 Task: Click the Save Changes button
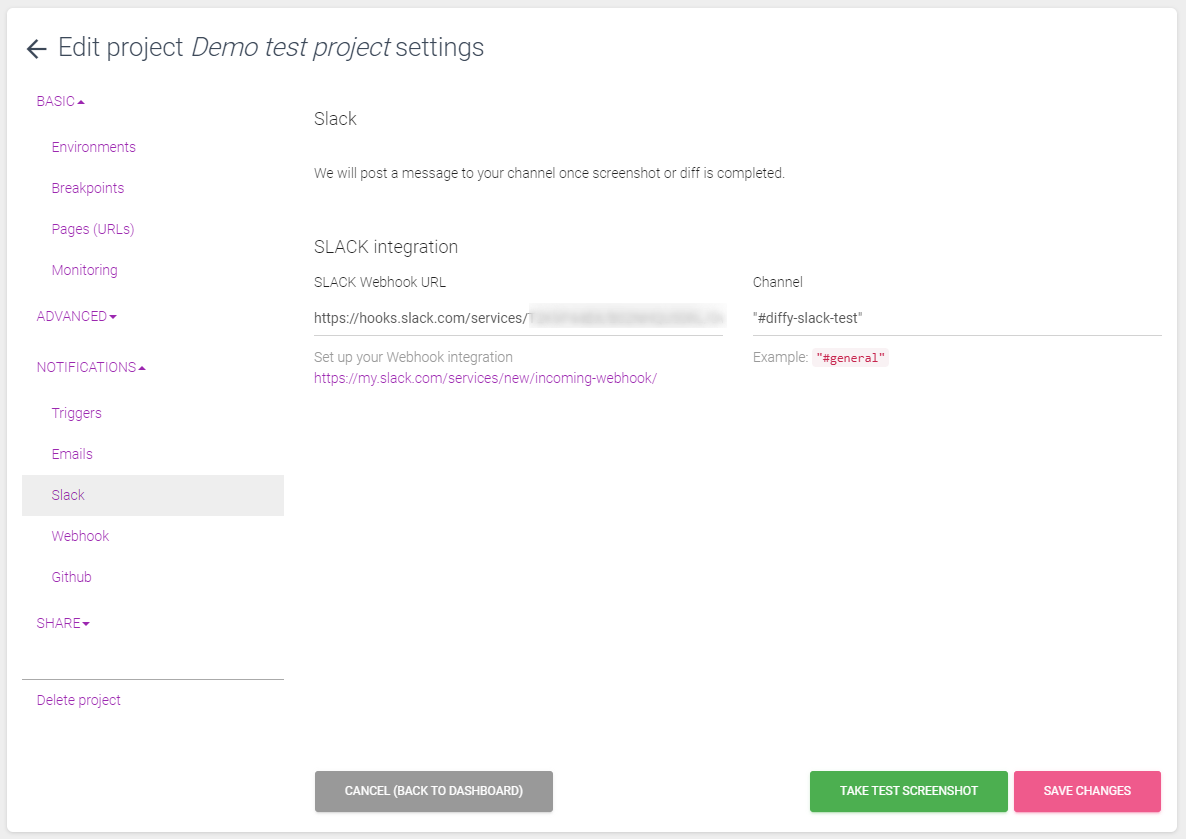(x=1087, y=791)
